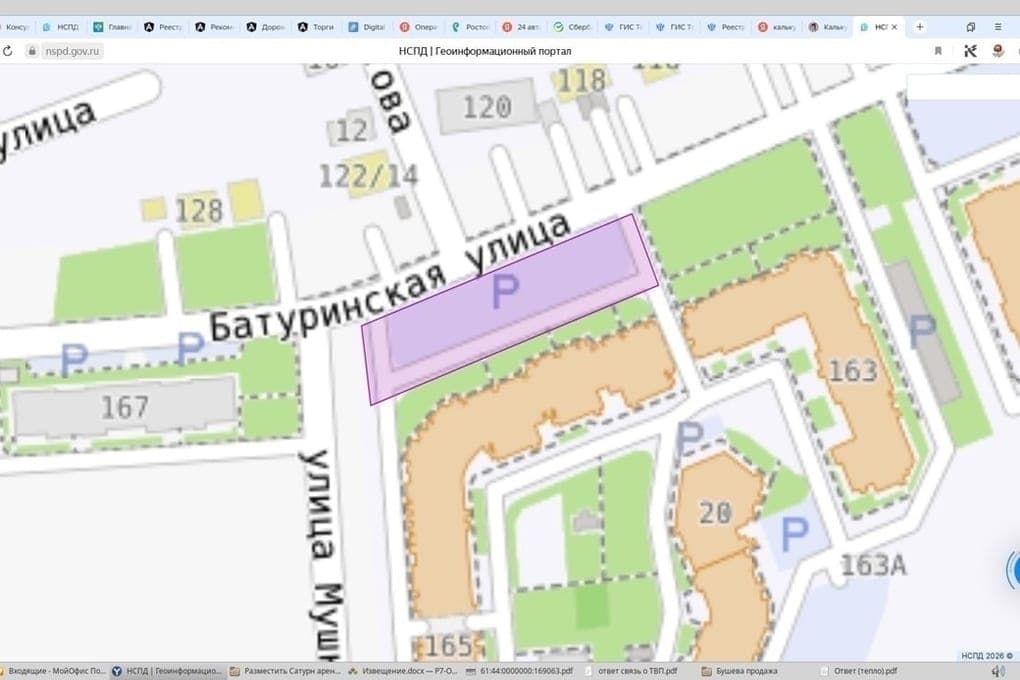The height and width of the screenshot is (680, 1020).
Task: Click building number 20 on the map
Action: [x=716, y=513]
